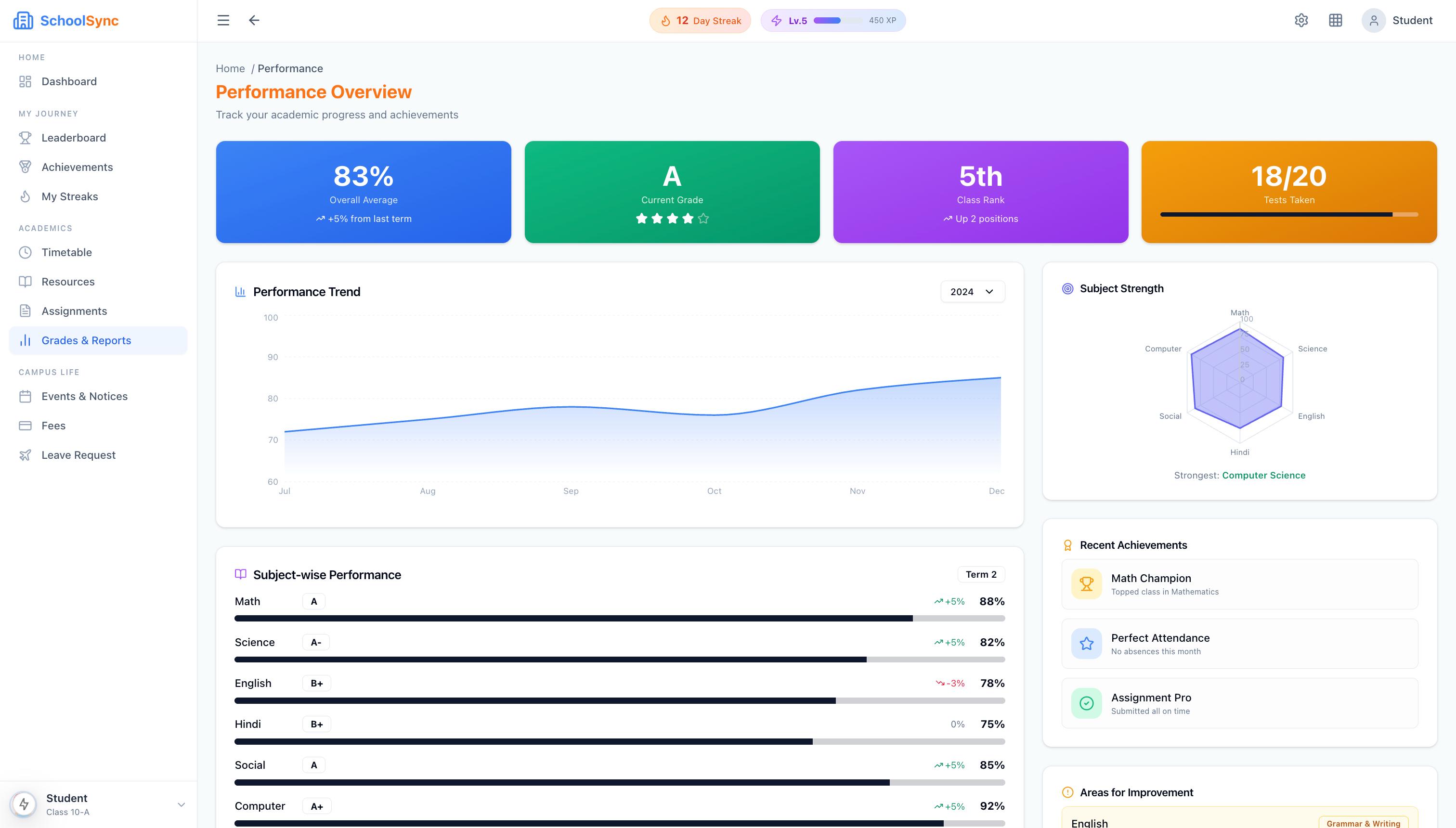1456x828 pixels.
Task: Click the Assignment Pro checkmark icon
Action: pyautogui.click(x=1086, y=703)
